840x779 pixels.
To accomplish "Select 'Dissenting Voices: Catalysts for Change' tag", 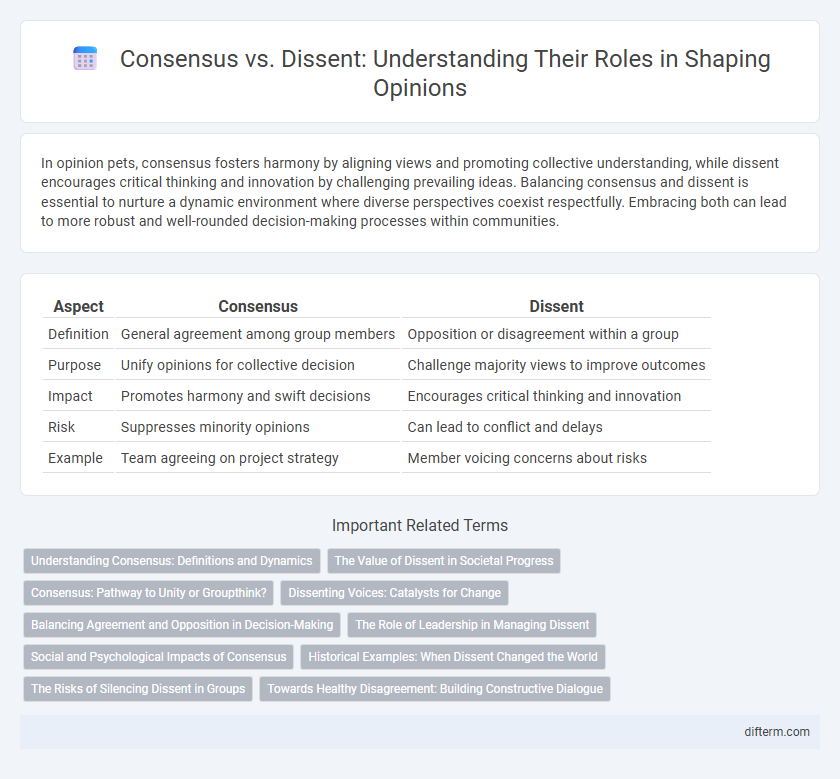I will [x=394, y=593].
